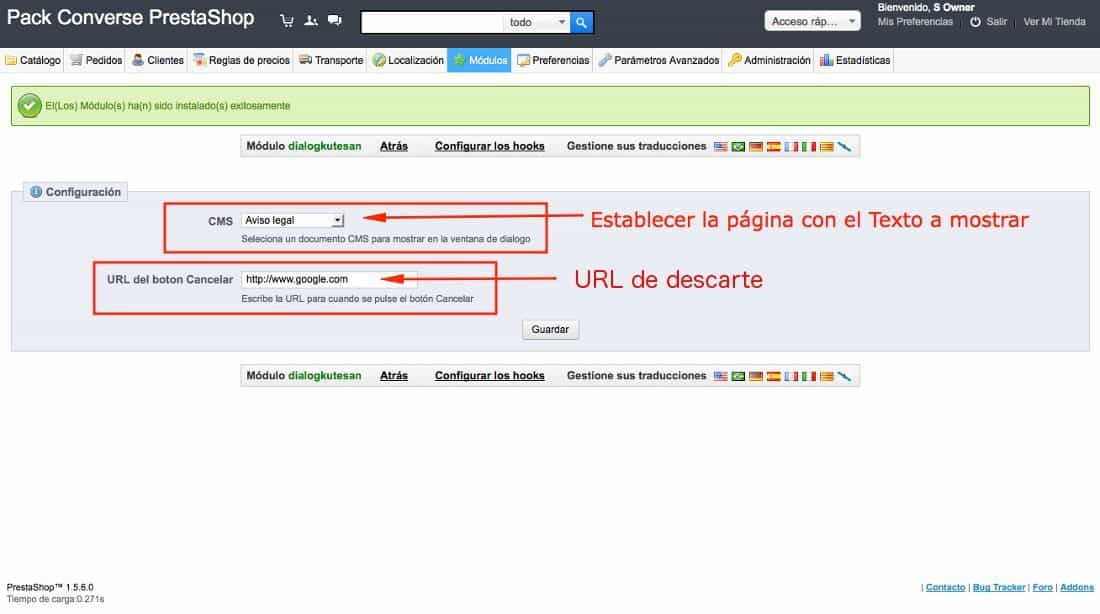
Task: Click the Bug Tracker footer link
Action: (999, 587)
